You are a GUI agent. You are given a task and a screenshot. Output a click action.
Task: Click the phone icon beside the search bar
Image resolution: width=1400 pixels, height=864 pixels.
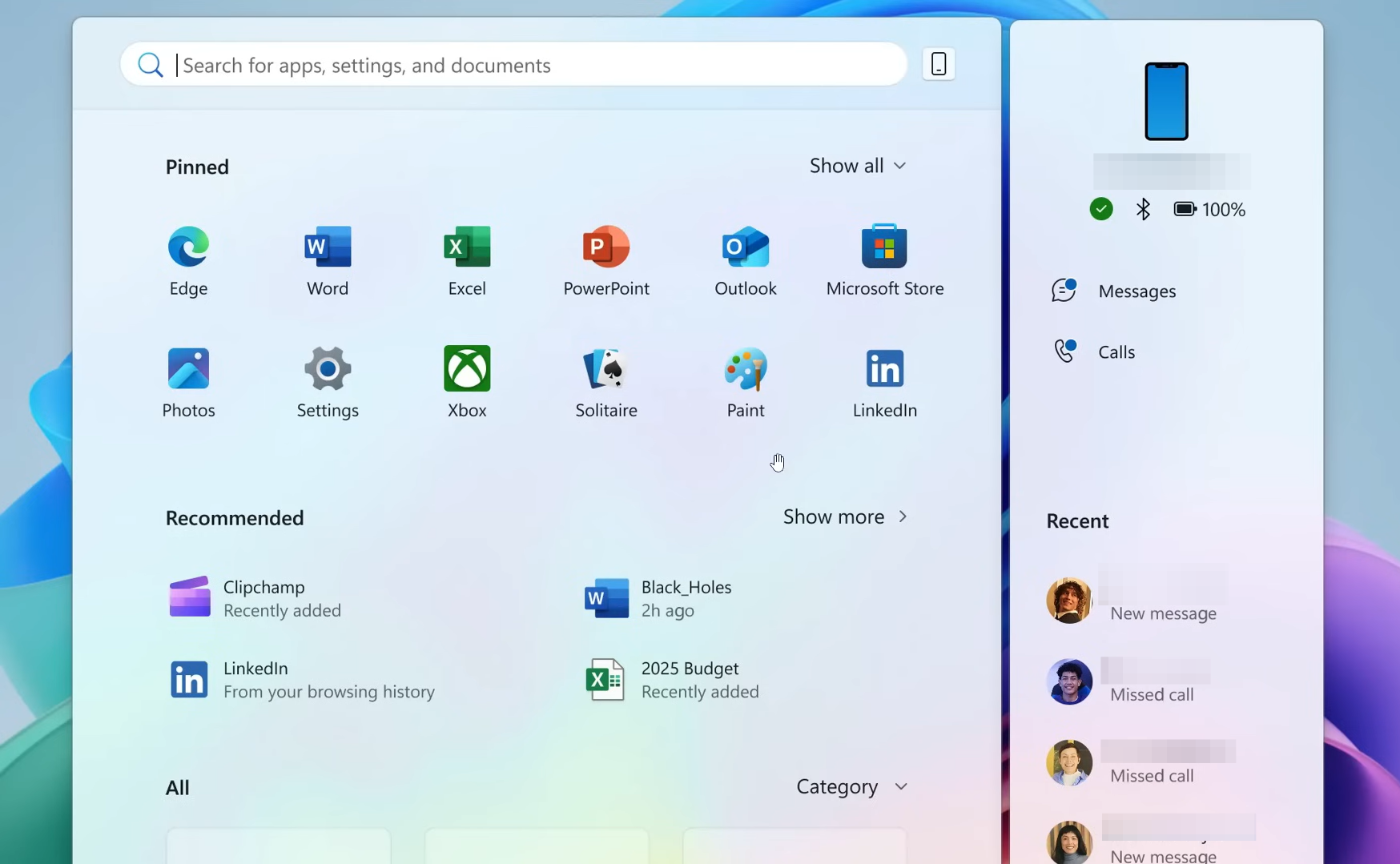pos(938,63)
